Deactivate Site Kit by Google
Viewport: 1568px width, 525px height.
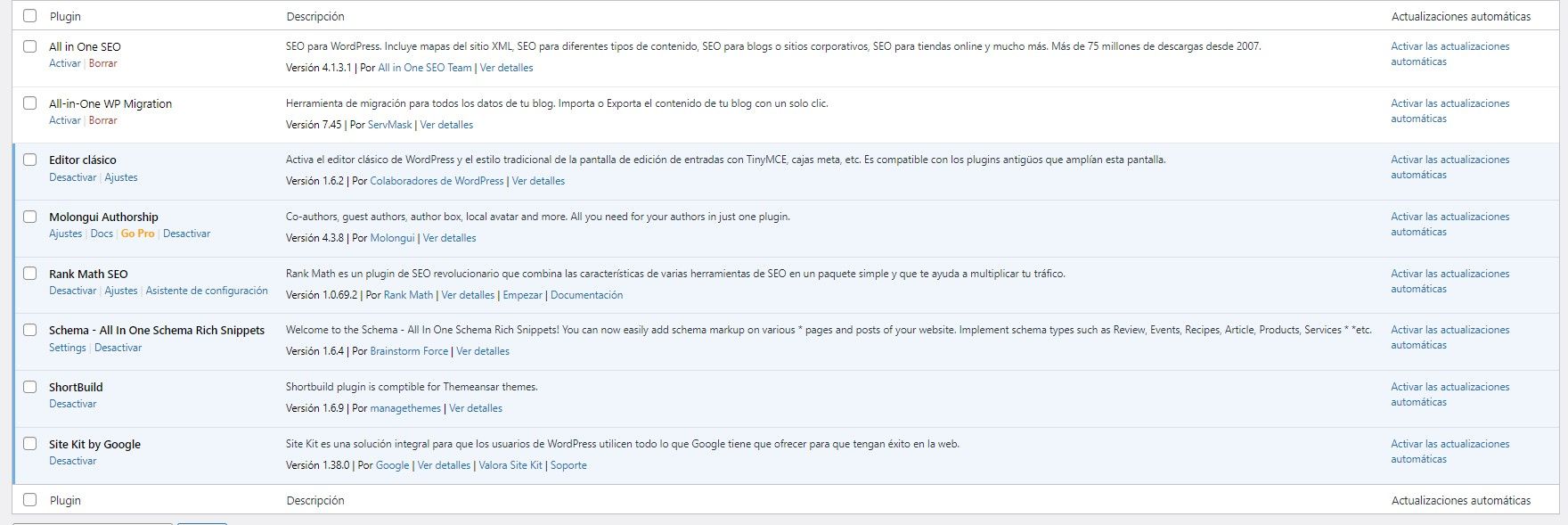[x=73, y=461]
